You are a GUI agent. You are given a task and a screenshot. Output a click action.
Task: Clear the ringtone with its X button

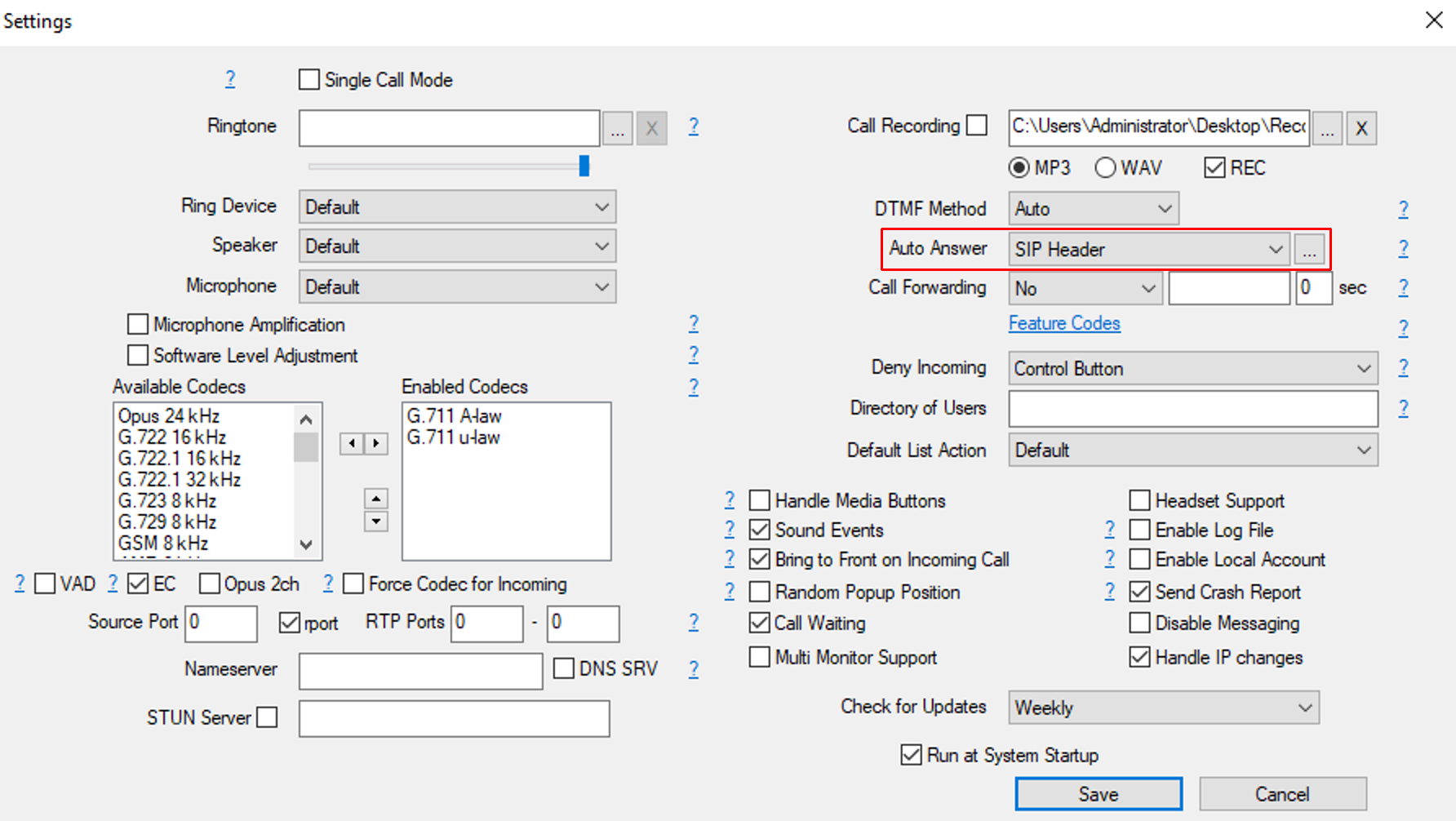tap(651, 129)
